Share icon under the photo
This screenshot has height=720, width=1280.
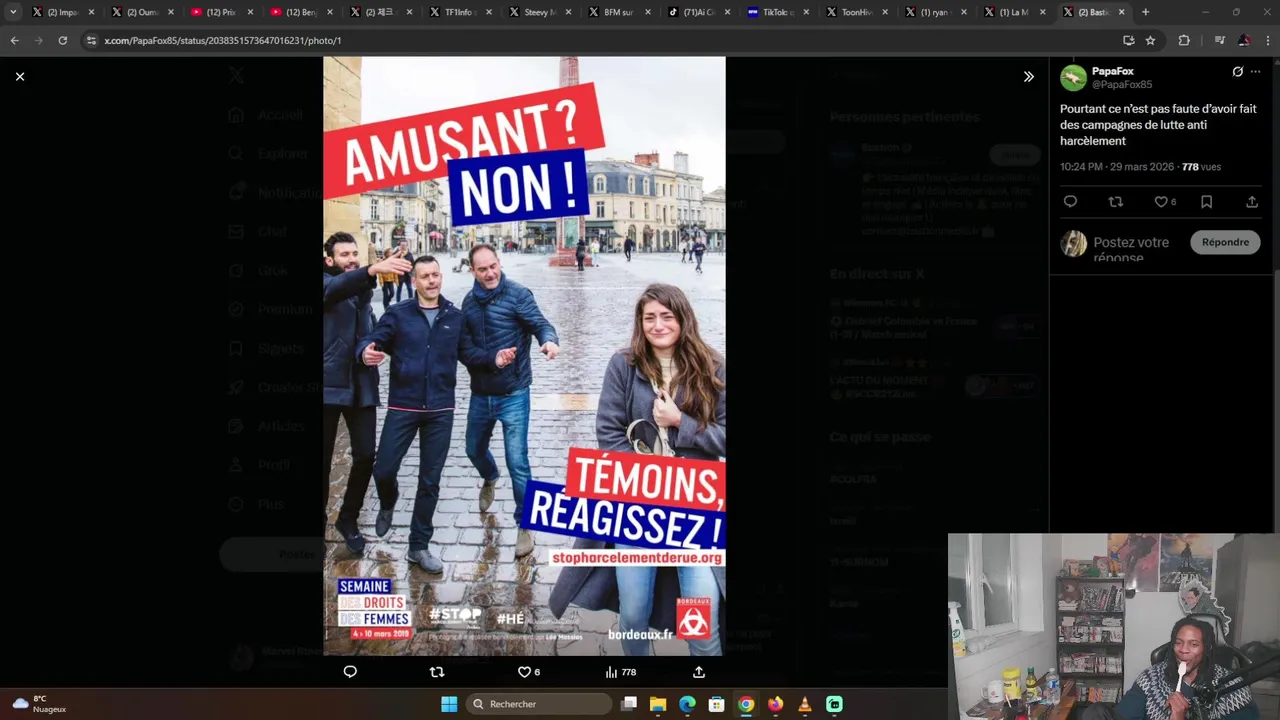point(699,672)
